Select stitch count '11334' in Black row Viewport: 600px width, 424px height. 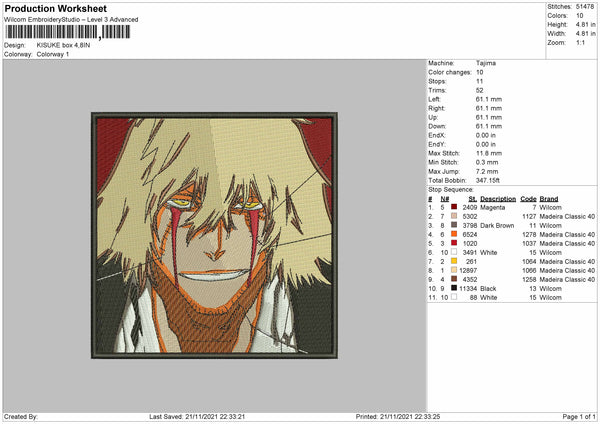tap(468, 289)
